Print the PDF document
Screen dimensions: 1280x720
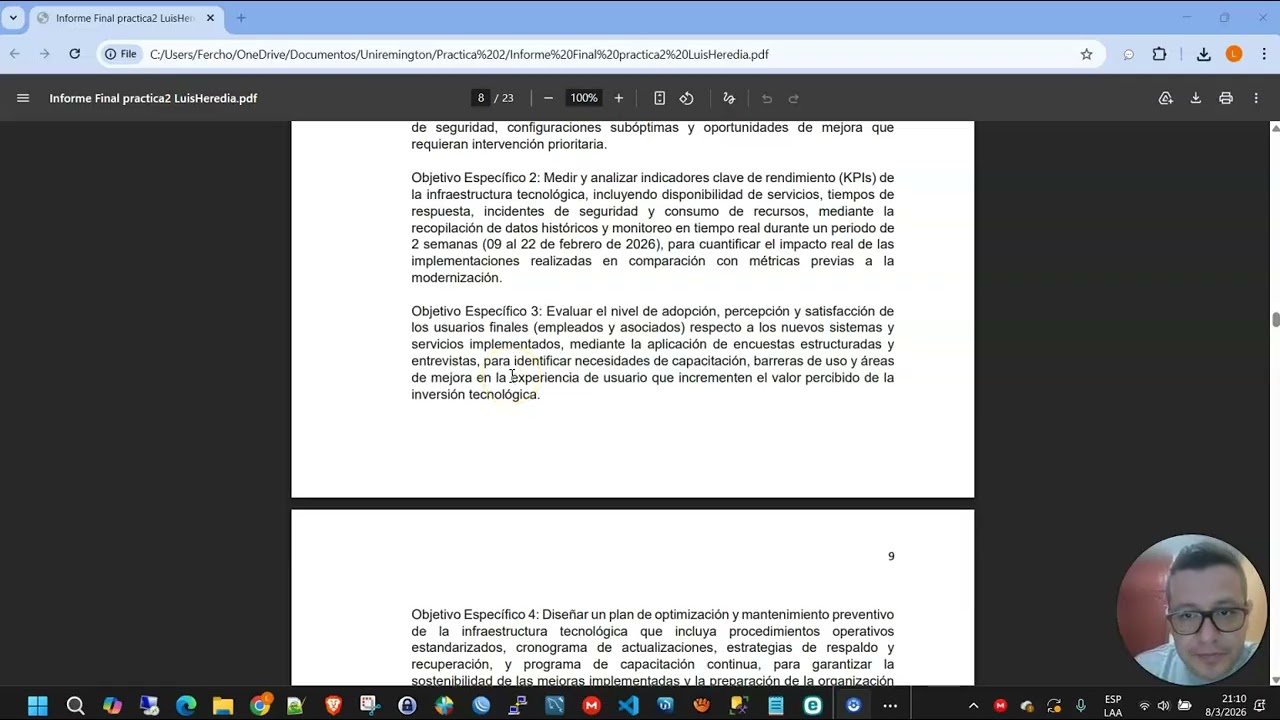[x=1226, y=98]
